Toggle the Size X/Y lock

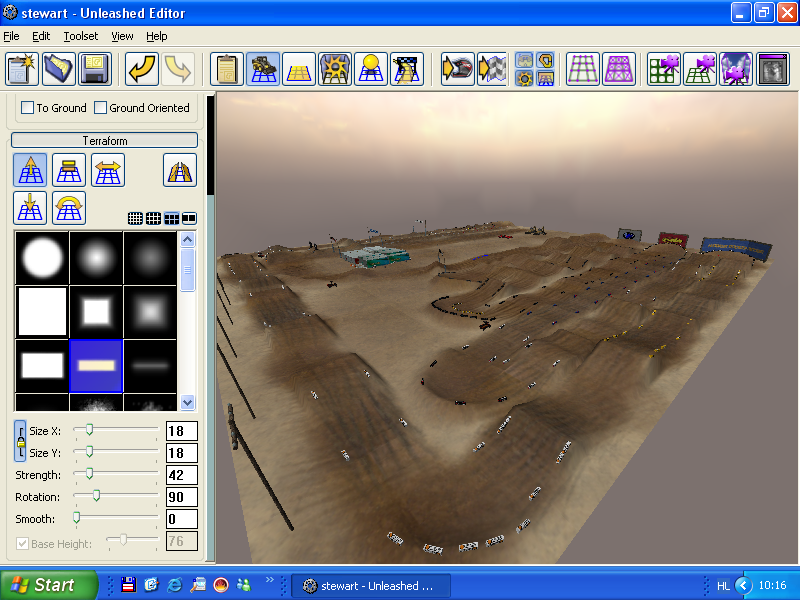(20, 441)
